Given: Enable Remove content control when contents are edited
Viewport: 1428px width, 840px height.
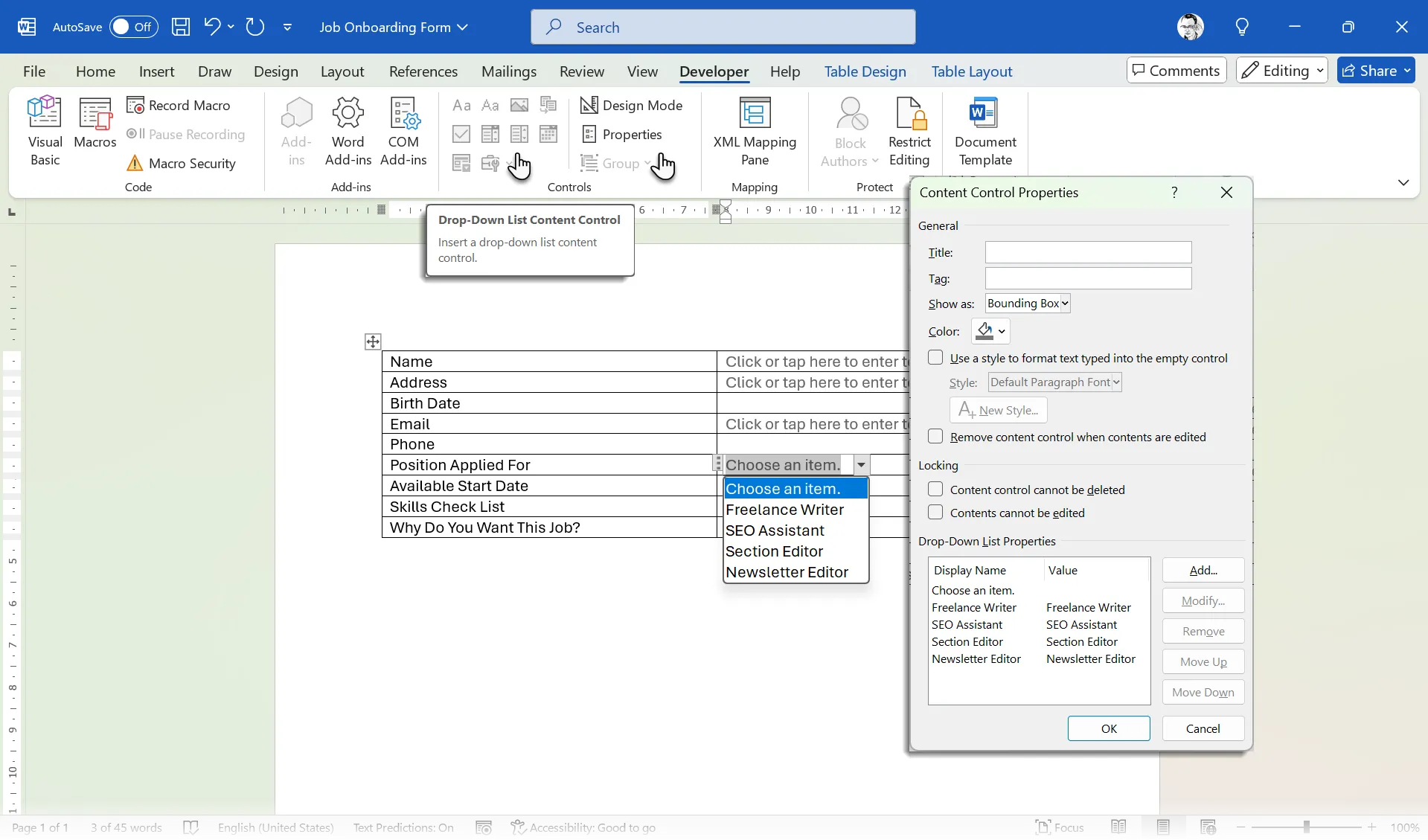Looking at the screenshot, I should coord(935,437).
